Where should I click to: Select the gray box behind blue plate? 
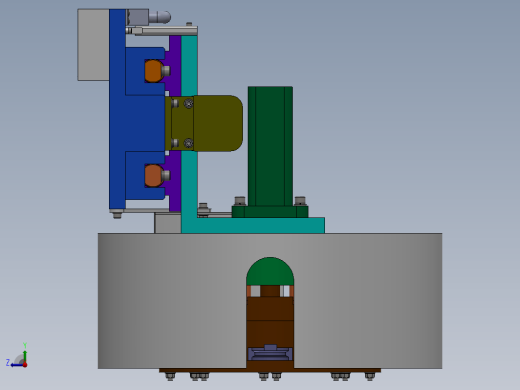pyautogui.click(x=93, y=45)
